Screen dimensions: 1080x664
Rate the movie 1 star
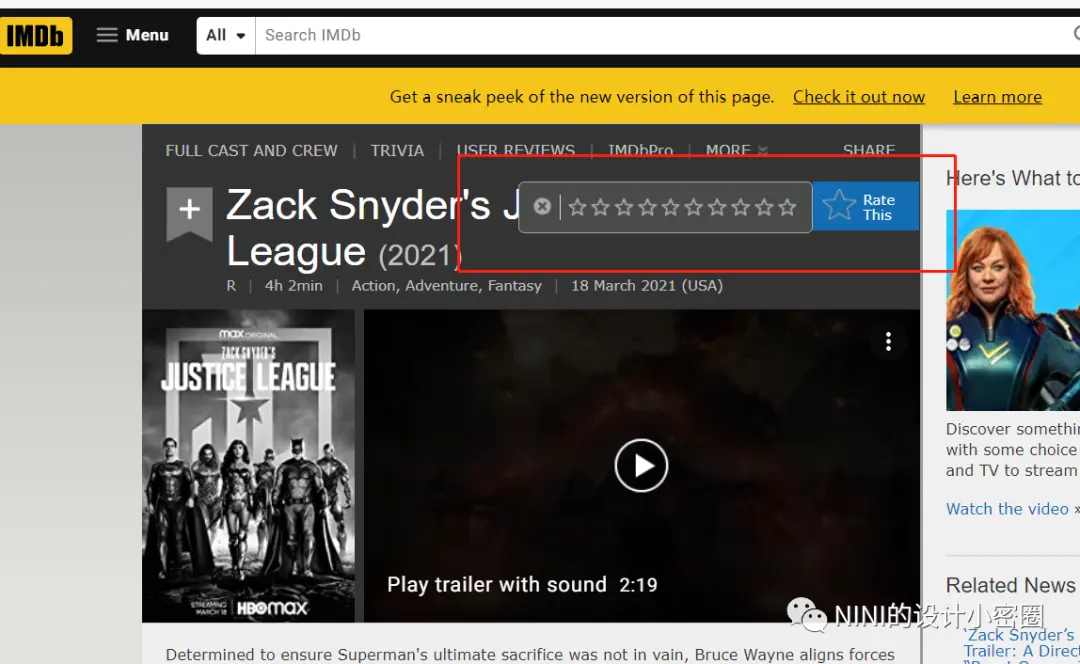(x=577, y=207)
